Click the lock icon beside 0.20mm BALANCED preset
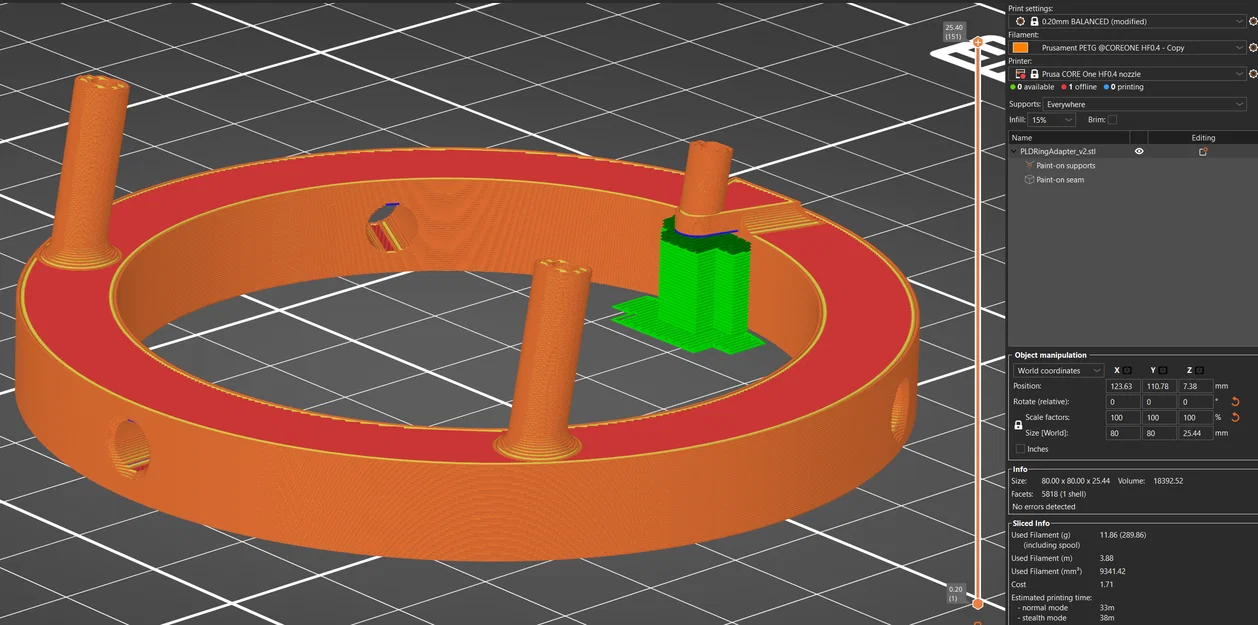 coord(1034,21)
